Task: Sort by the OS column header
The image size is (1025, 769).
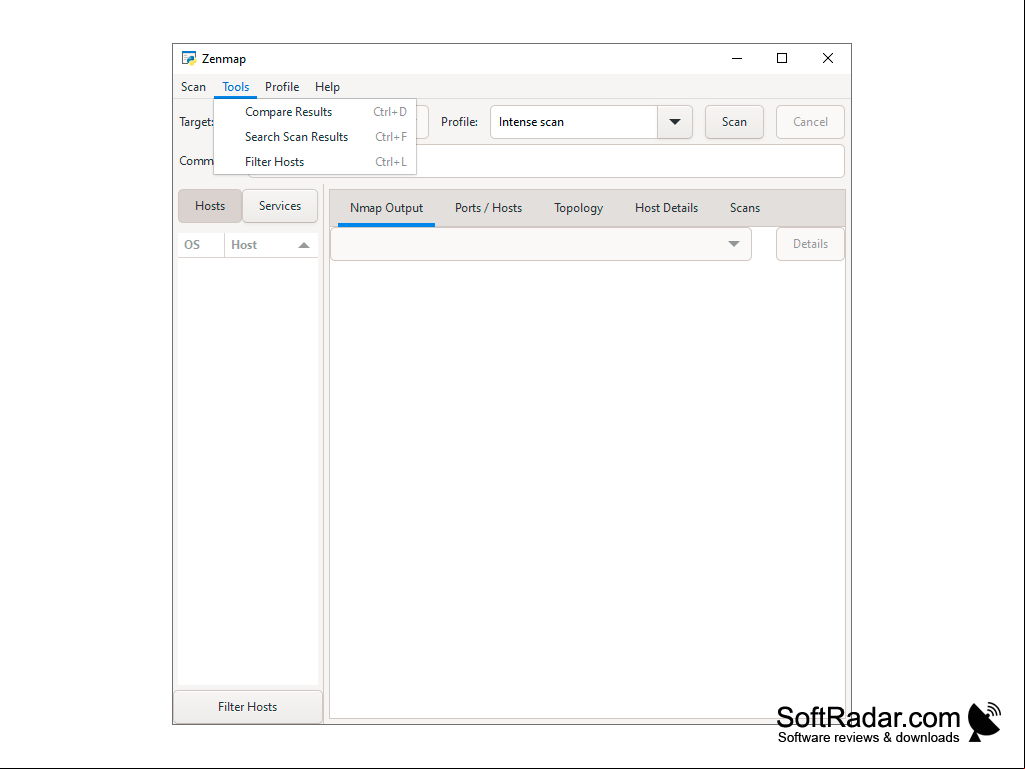Action: 201,245
